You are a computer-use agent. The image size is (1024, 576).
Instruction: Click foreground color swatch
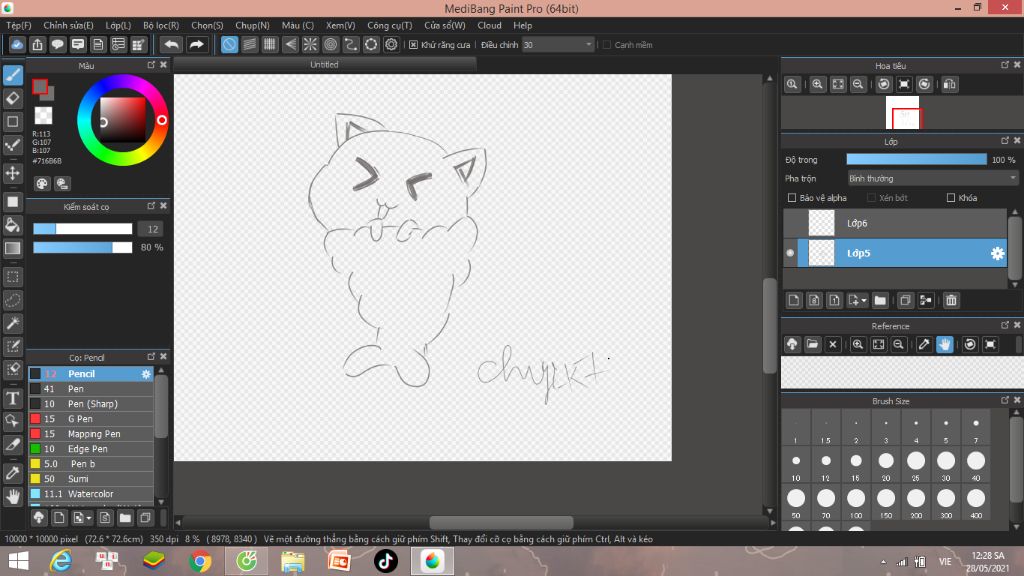pyautogui.click(x=40, y=87)
